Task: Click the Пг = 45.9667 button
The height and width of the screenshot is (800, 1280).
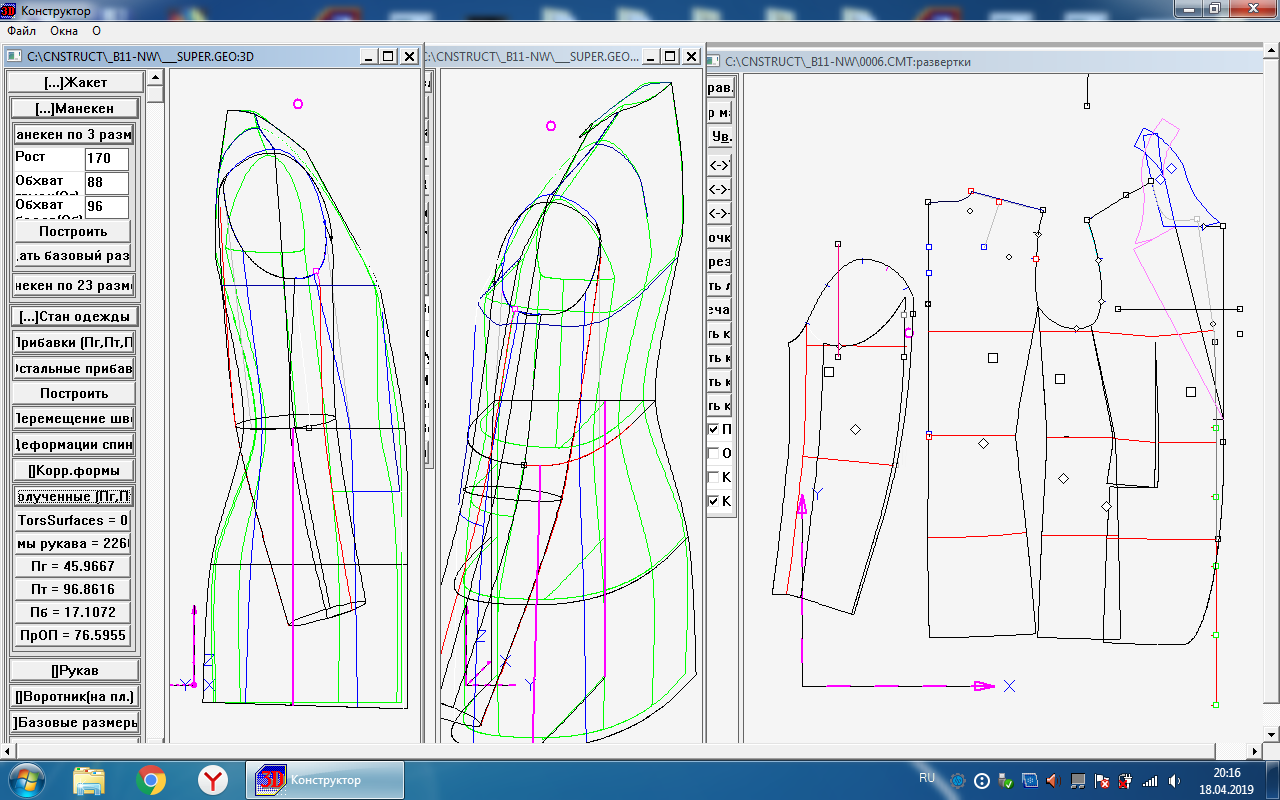Action: [x=73, y=566]
